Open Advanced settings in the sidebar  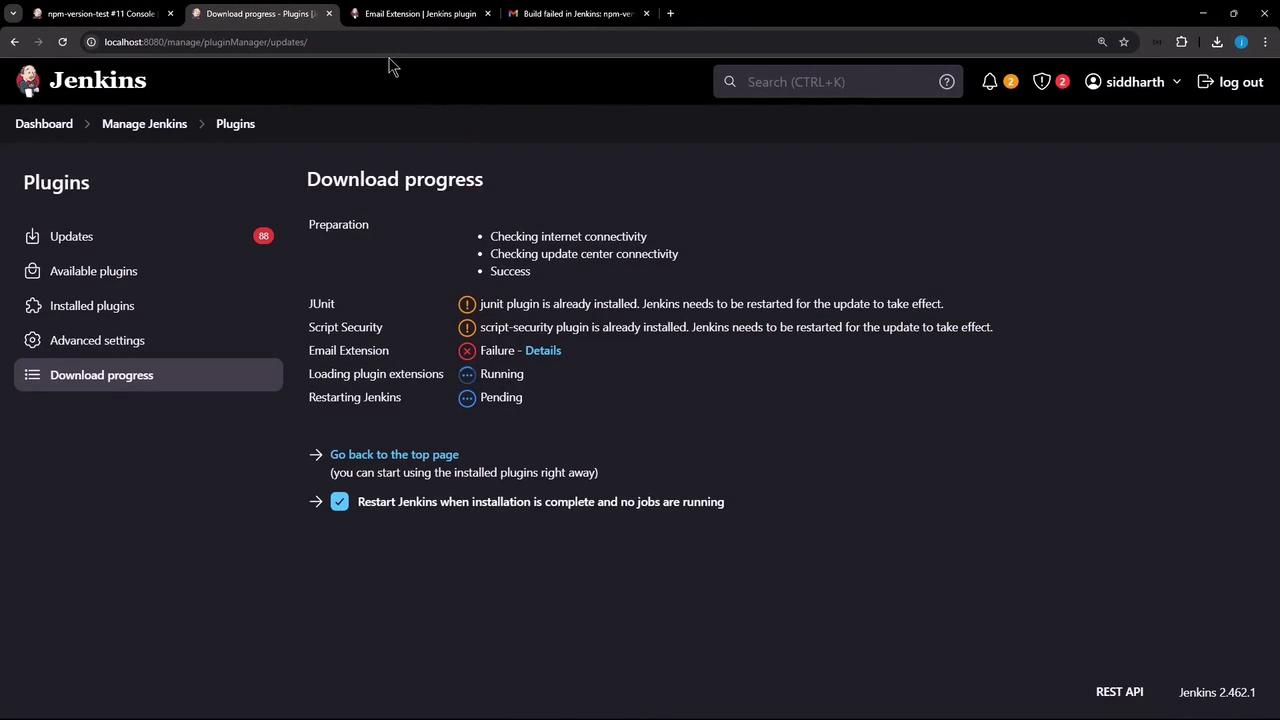pos(148,340)
